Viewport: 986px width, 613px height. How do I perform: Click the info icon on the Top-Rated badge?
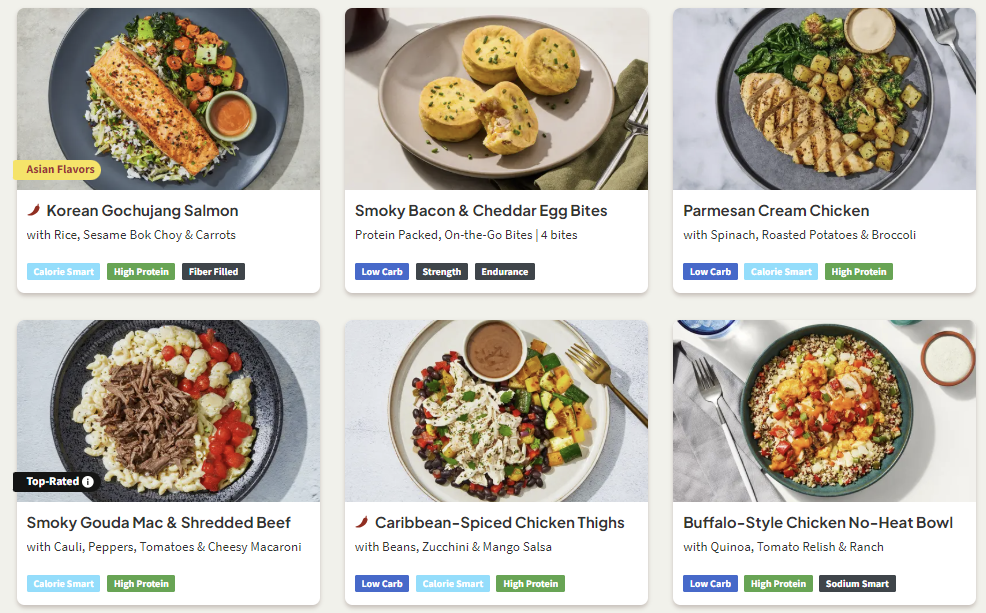click(x=88, y=482)
